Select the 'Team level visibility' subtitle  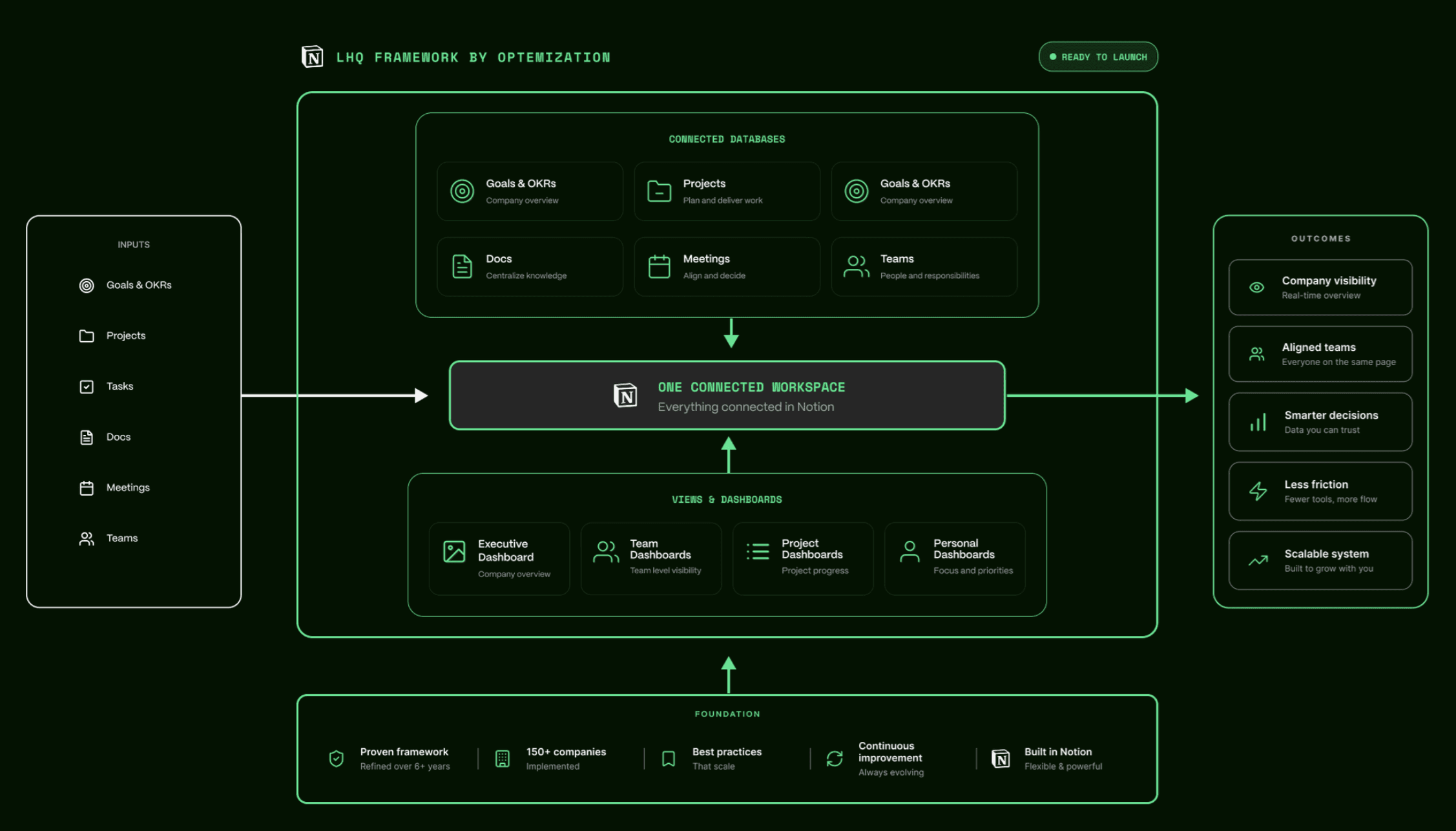click(x=665, y=571)
